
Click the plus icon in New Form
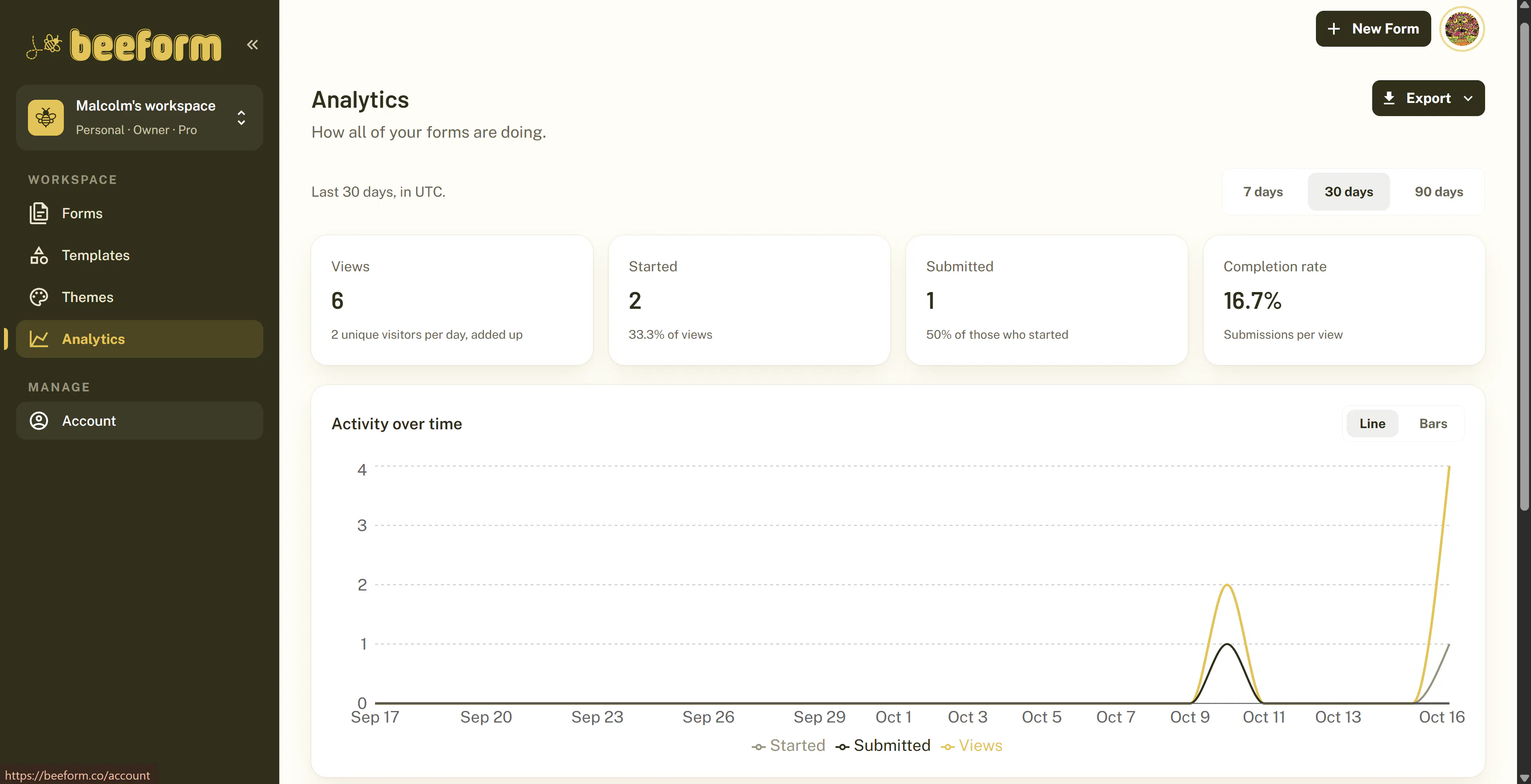1333,29
